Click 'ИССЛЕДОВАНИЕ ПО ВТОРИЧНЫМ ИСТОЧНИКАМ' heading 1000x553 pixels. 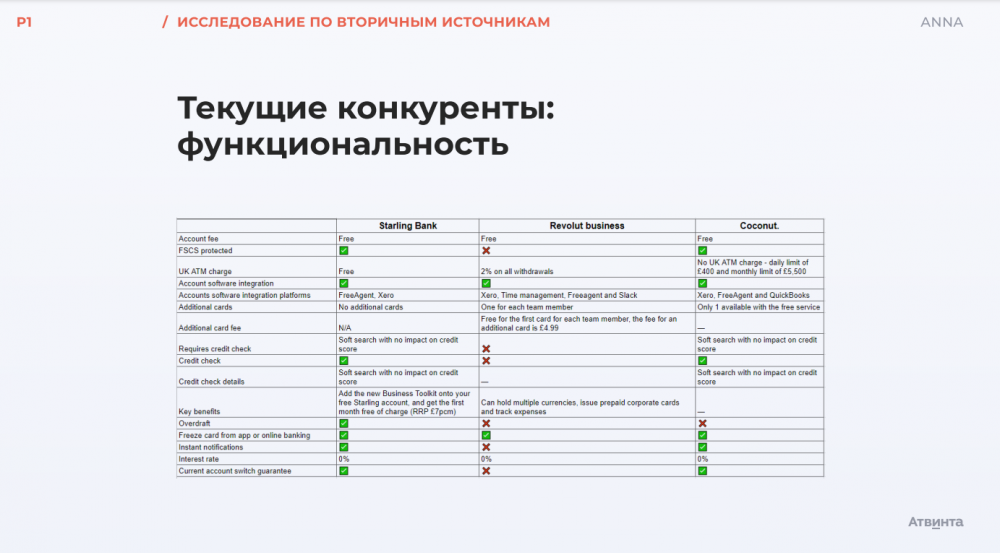pyautogui.click(x=364, y=22)
